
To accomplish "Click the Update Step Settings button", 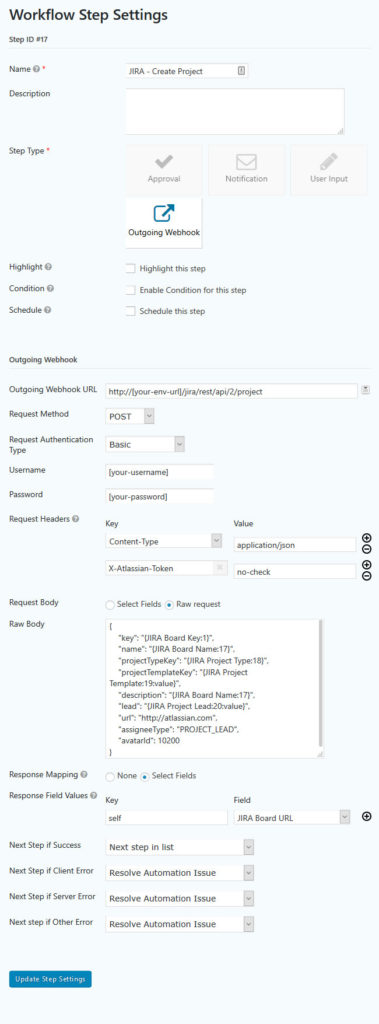I will pos(50,979).
